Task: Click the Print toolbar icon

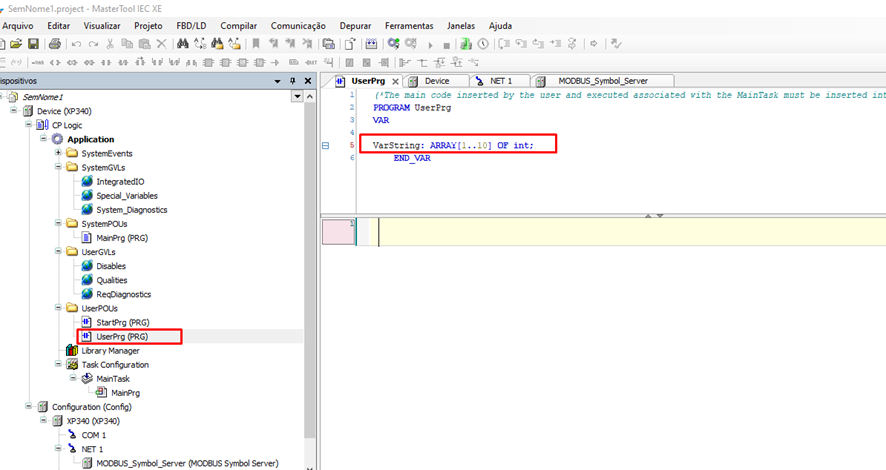Action: coord(55,44)
